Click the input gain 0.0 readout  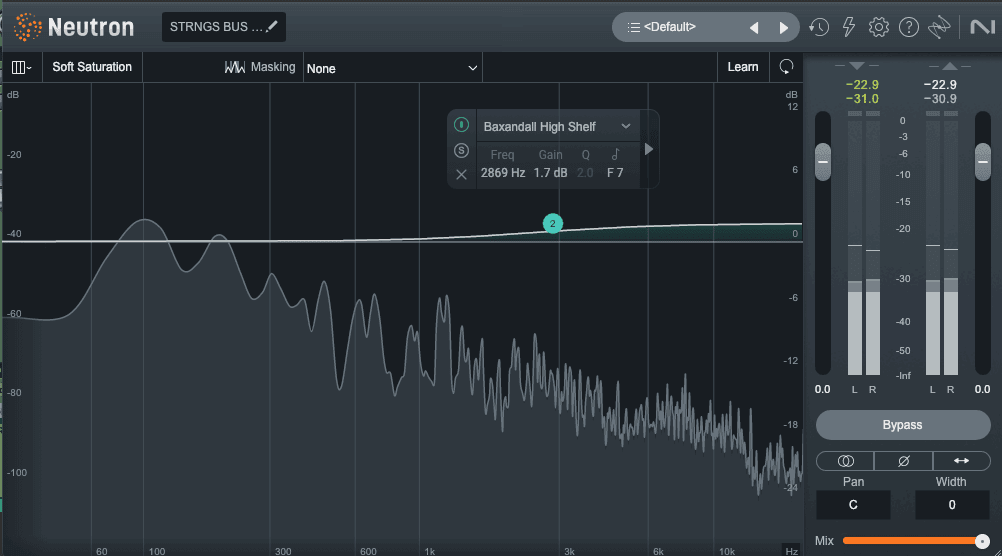[x=822, y=389]
